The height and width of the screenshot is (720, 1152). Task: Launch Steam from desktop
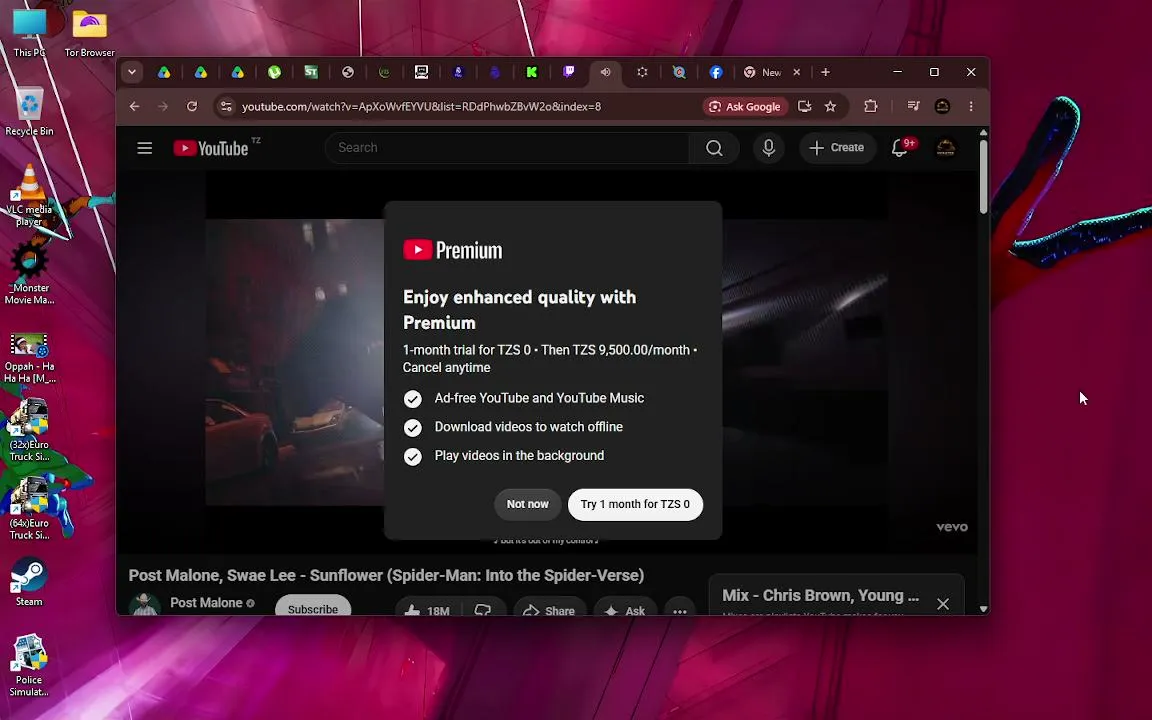coord(29,583)
